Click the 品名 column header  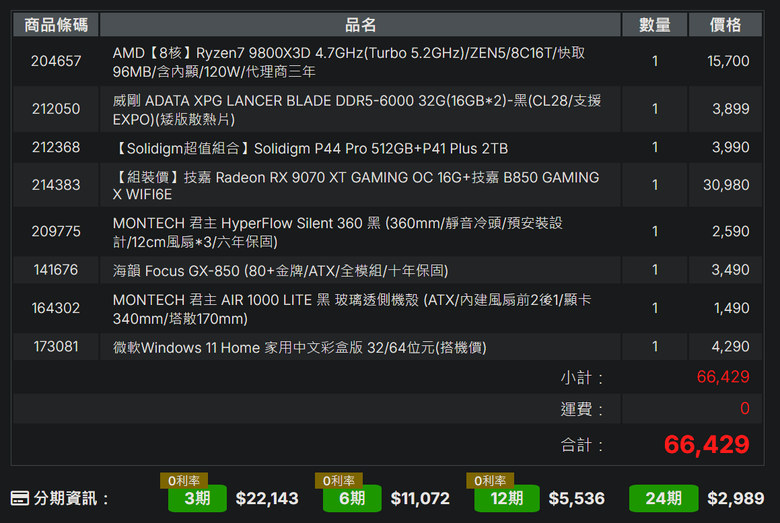click(x=361, y=25)
